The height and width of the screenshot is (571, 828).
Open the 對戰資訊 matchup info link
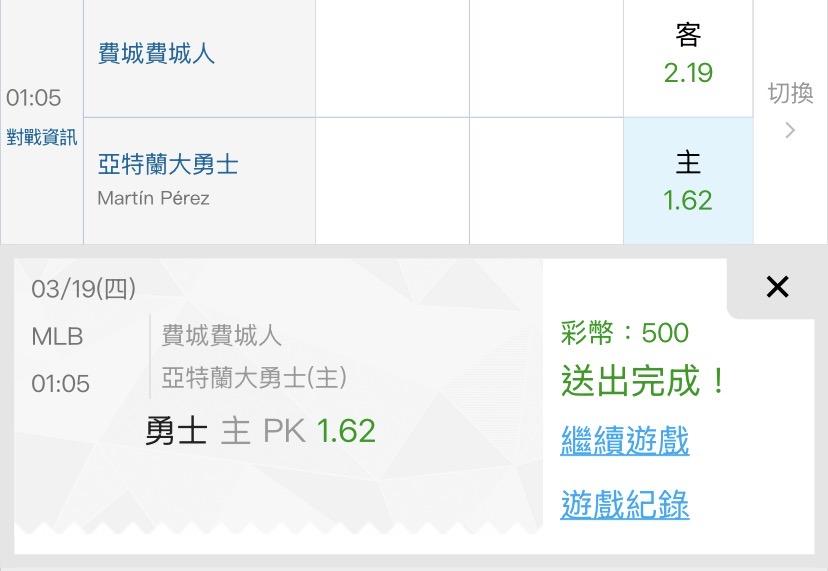point(42,138)
